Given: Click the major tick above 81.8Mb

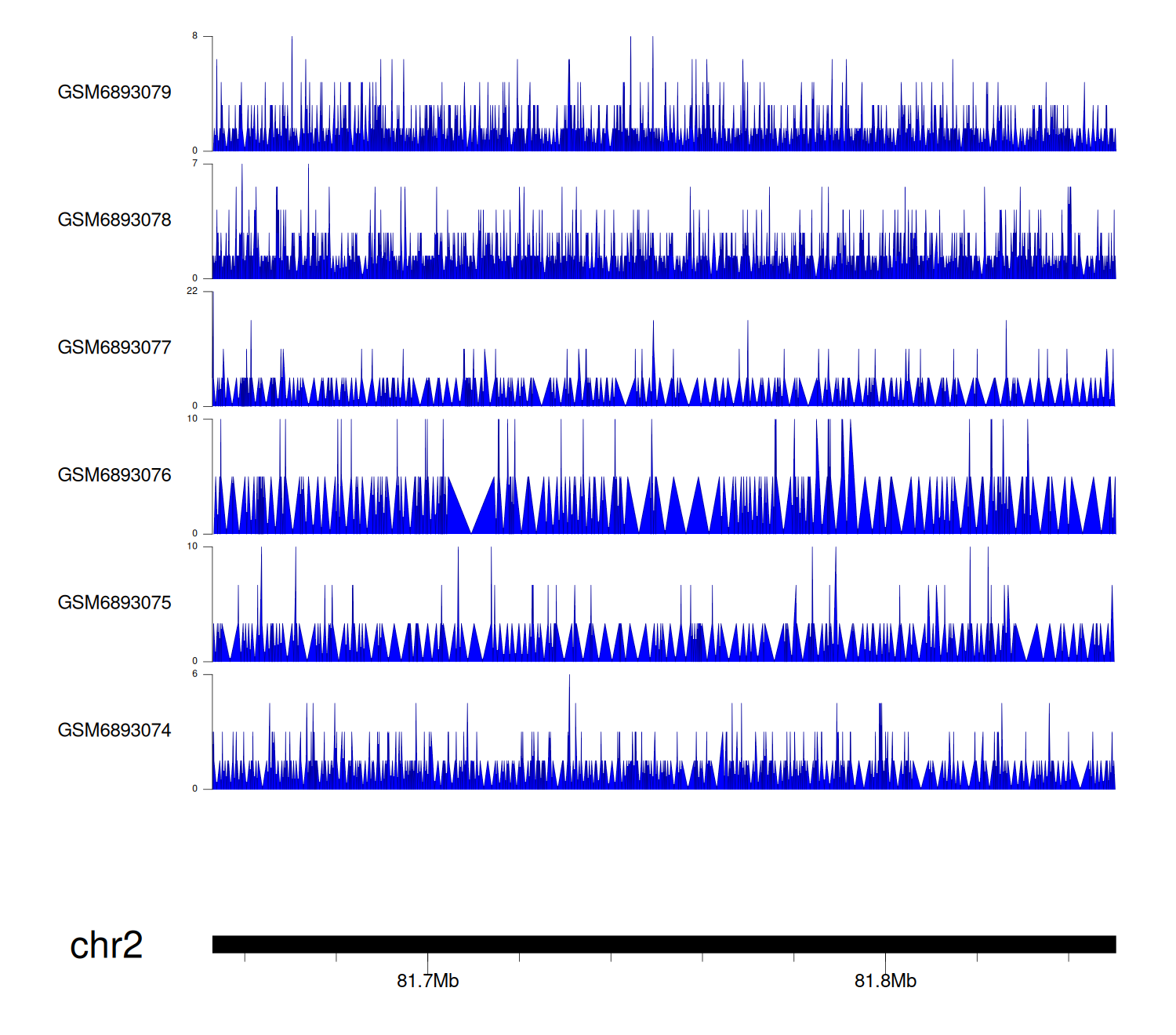Looking at the screenshot, I should click(x=885, y=961).
